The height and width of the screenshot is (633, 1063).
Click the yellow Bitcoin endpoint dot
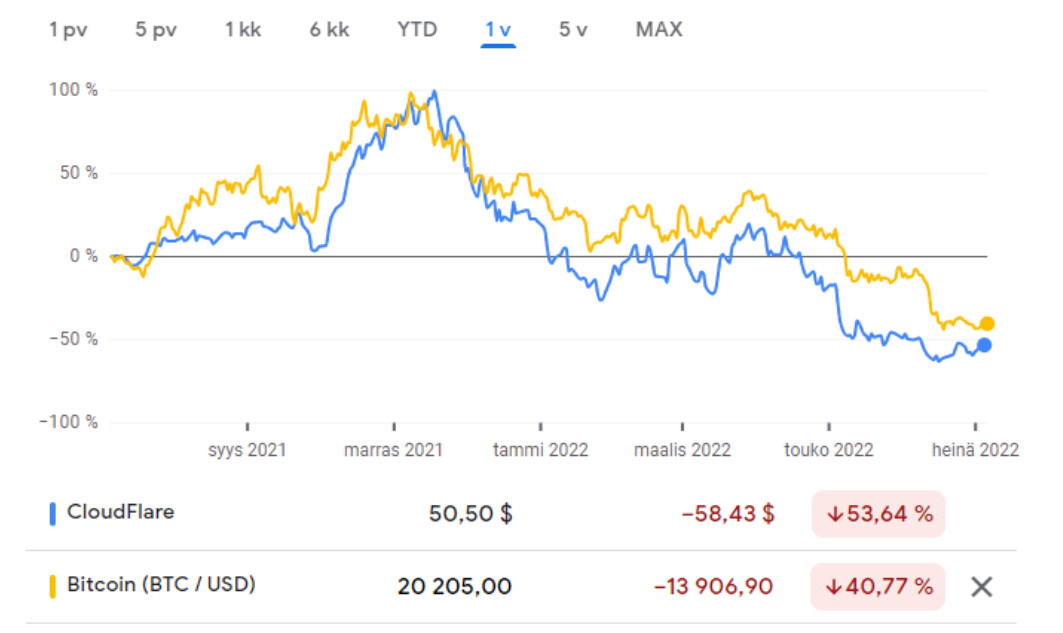coord(987,323)
